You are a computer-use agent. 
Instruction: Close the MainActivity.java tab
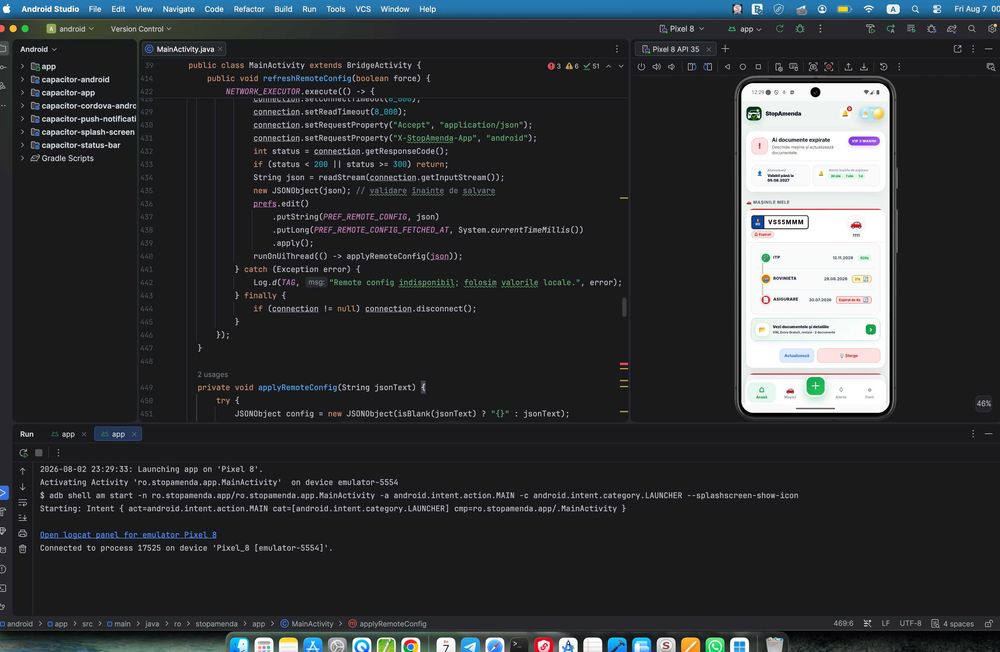pos(220,49)
